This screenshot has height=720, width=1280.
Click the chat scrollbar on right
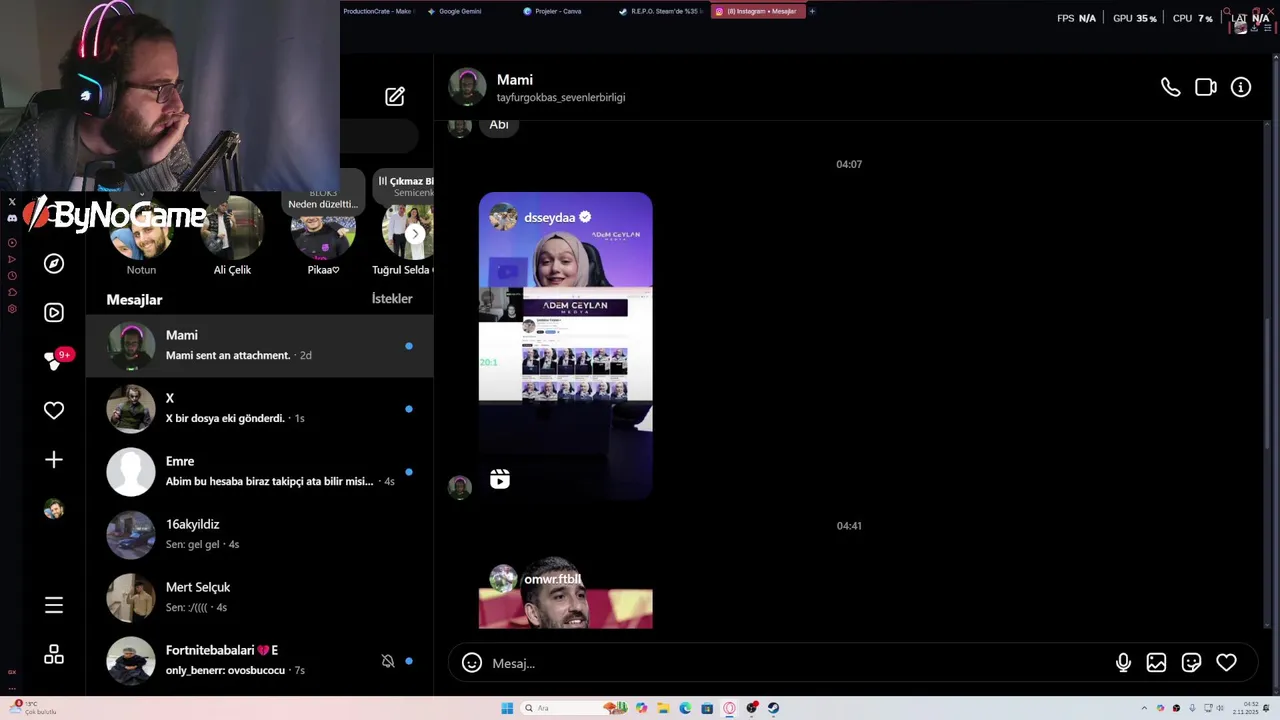tap(1269, 385)
